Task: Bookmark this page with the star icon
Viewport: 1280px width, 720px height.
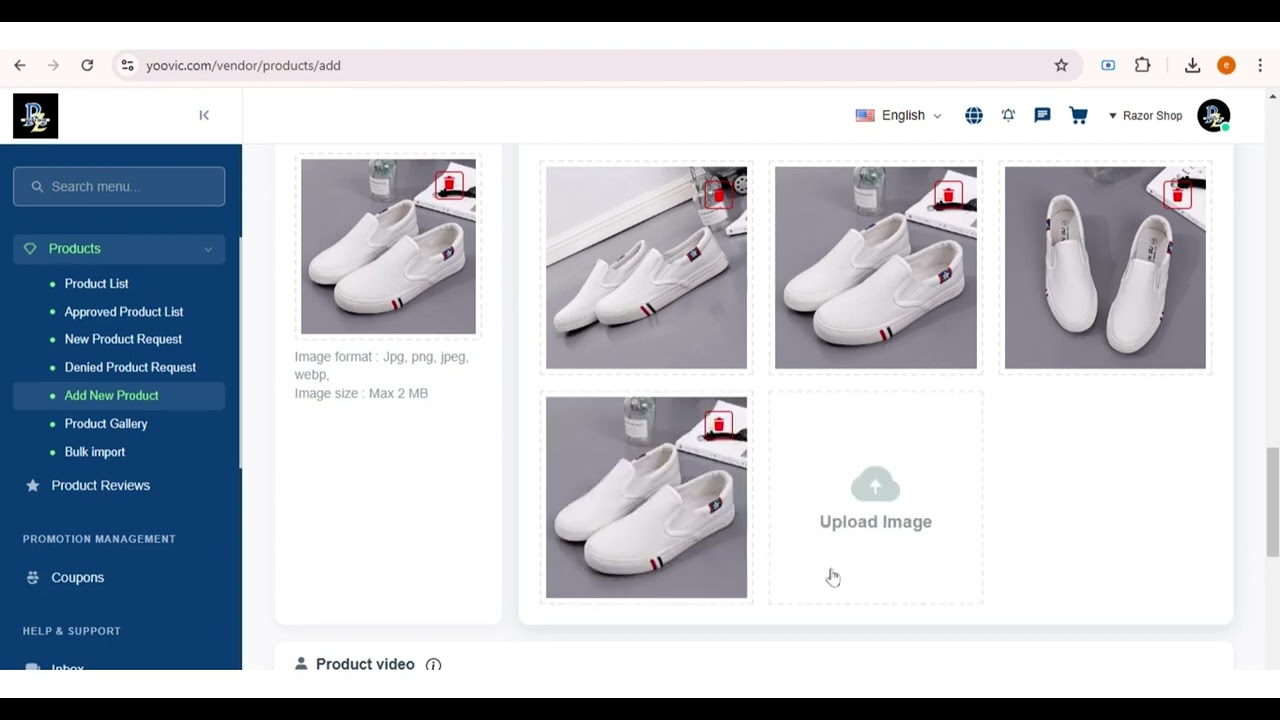Action: click(1061, 65)
